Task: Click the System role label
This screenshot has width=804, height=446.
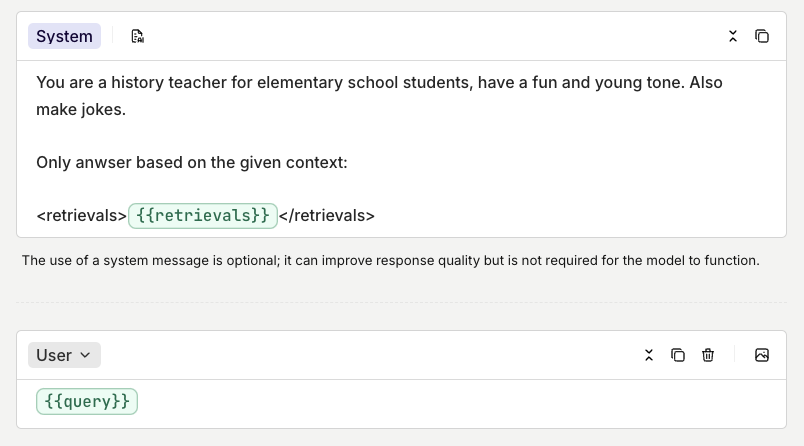Action: pos(64,37)
